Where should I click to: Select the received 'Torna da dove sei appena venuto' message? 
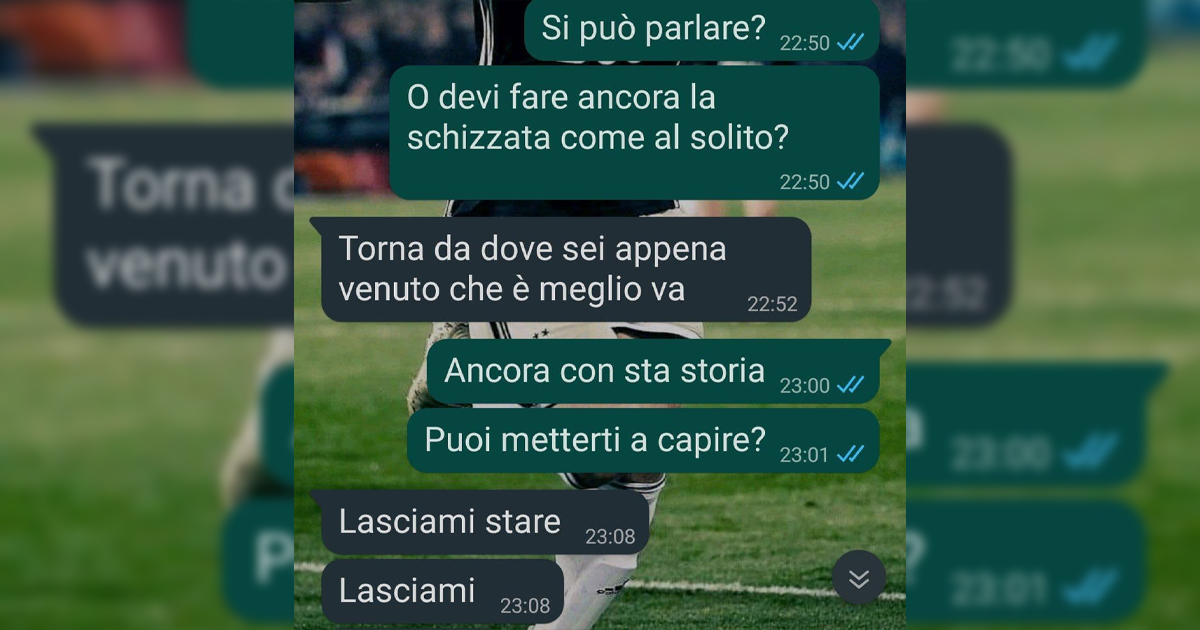(x=561, y=269)
